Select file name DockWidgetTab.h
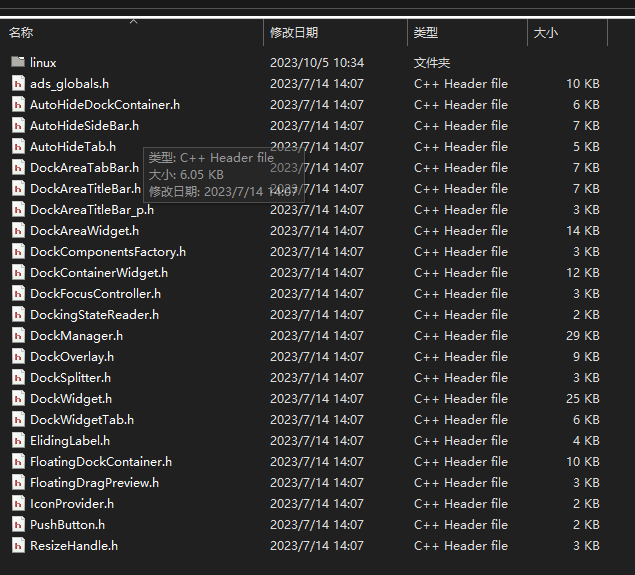The height and width of the screenshot is (575, 635). click(82, 420)
